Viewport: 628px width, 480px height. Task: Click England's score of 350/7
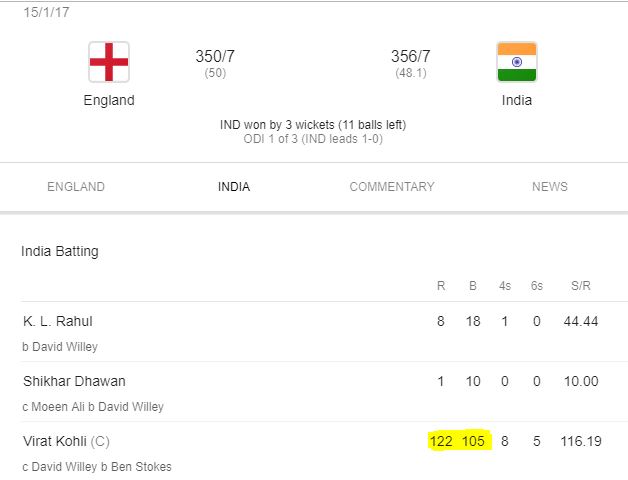pyautogui.click(x=214, y=57)
